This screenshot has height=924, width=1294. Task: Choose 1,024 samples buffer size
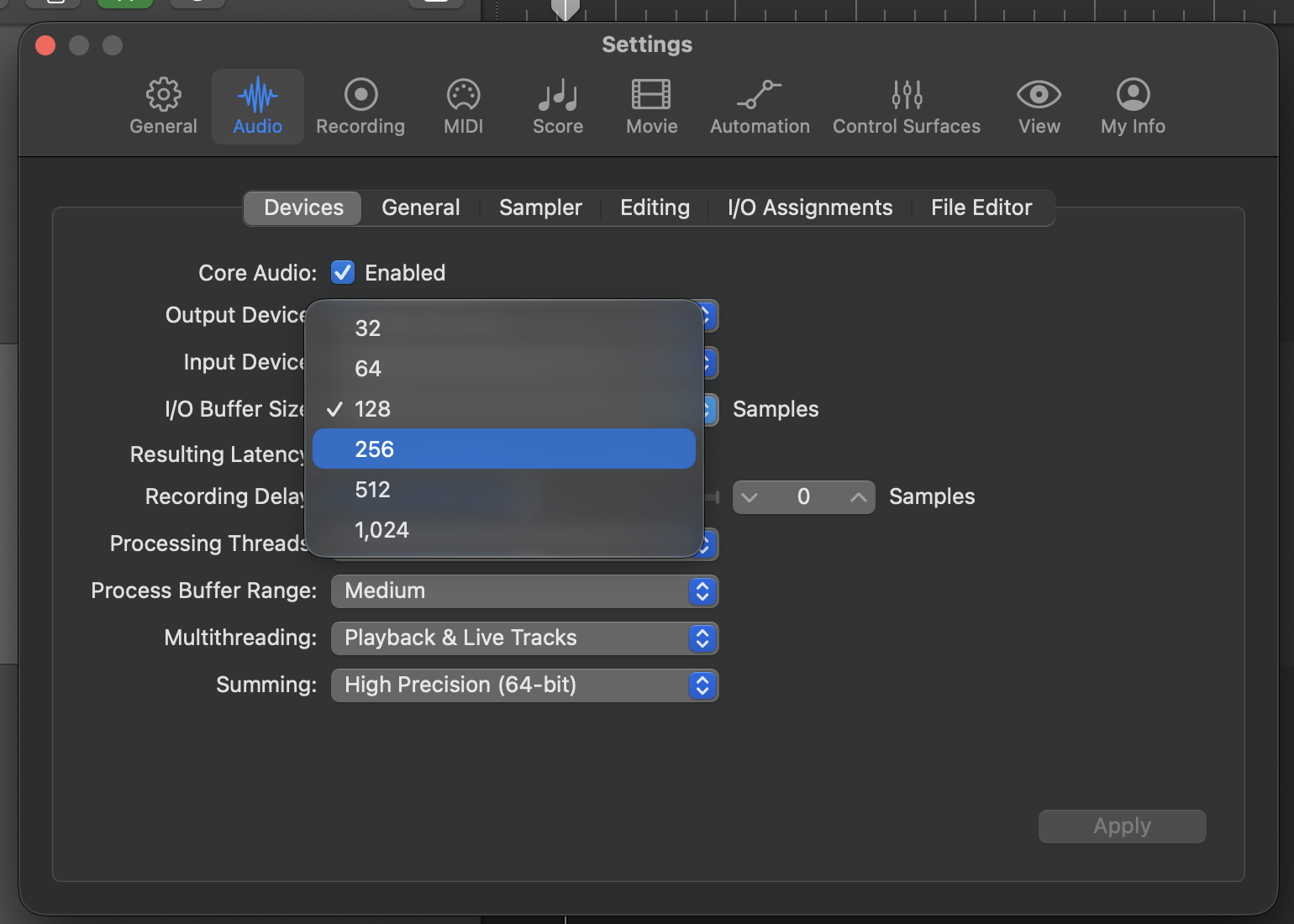(x=504, y=529)
